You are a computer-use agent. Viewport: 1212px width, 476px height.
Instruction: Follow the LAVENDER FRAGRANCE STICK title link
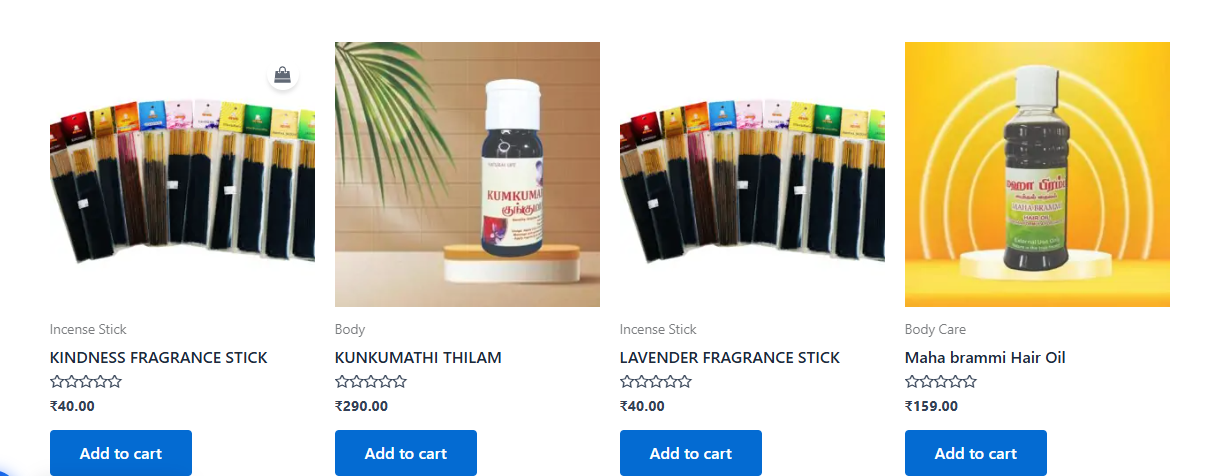(730, 358)
